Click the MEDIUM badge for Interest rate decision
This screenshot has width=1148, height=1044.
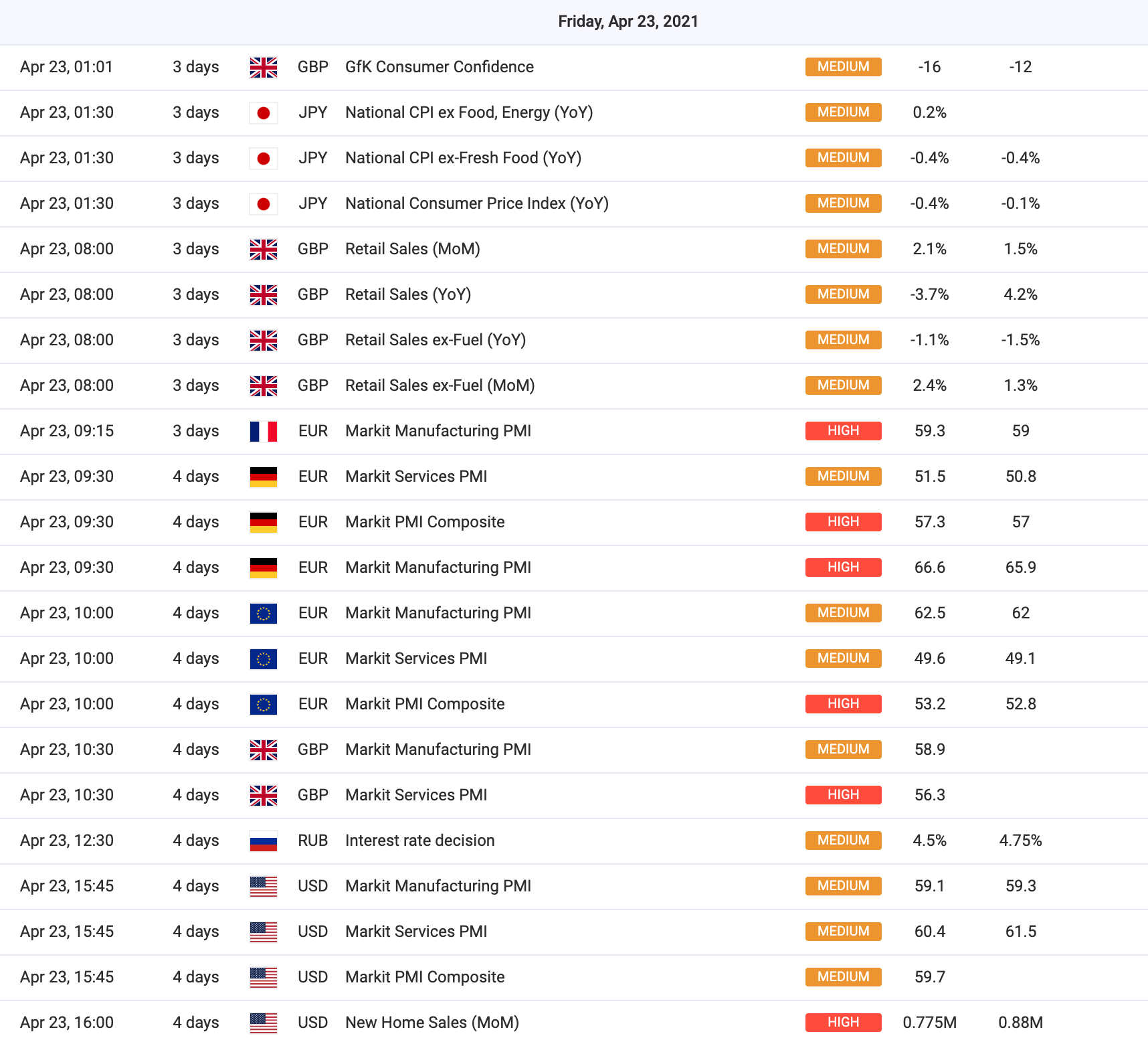coord(843,841)
